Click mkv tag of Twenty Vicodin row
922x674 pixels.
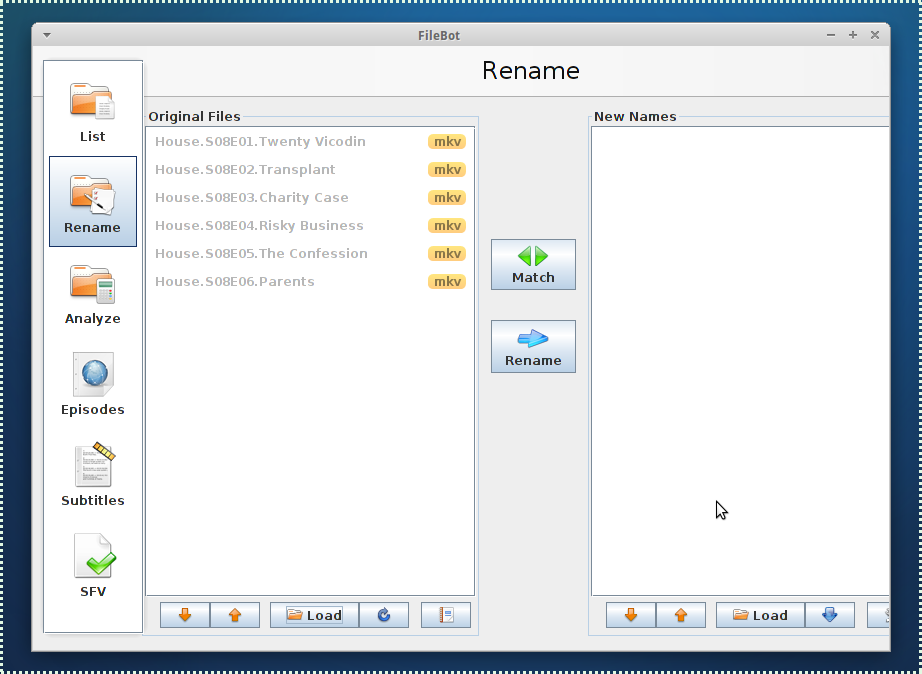click(x=447, y=142)
